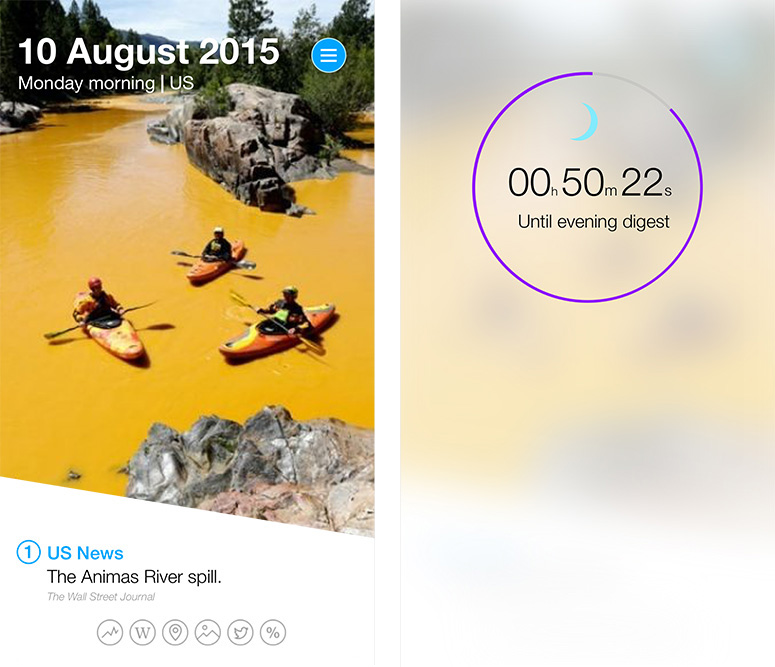Viewport: 775px width, 667px height.
Task: Tap Until evening digest label
Action: pyautogui.click(x=594, y=222)
